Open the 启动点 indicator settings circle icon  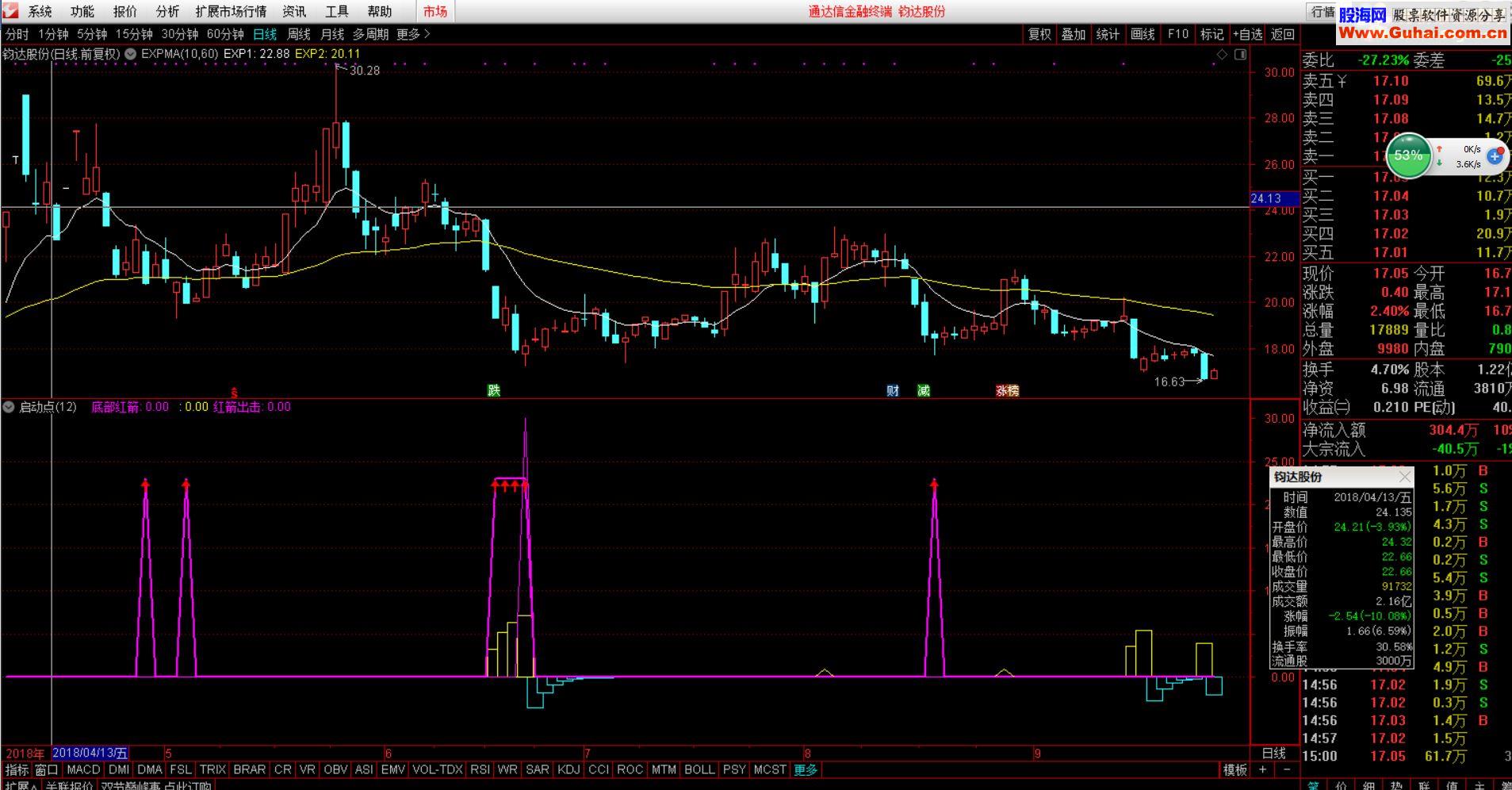(9, 407)
